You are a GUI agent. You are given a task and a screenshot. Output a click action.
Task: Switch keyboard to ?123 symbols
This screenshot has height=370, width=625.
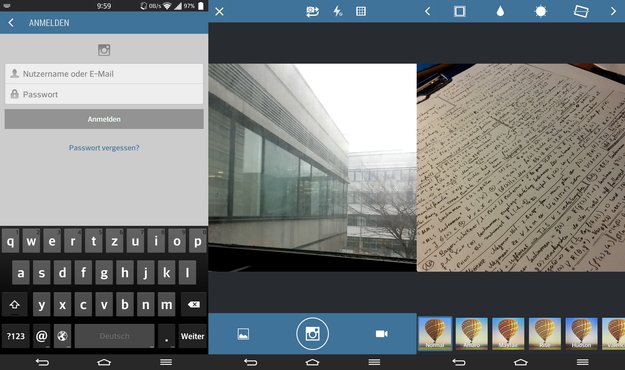point(16,336)
